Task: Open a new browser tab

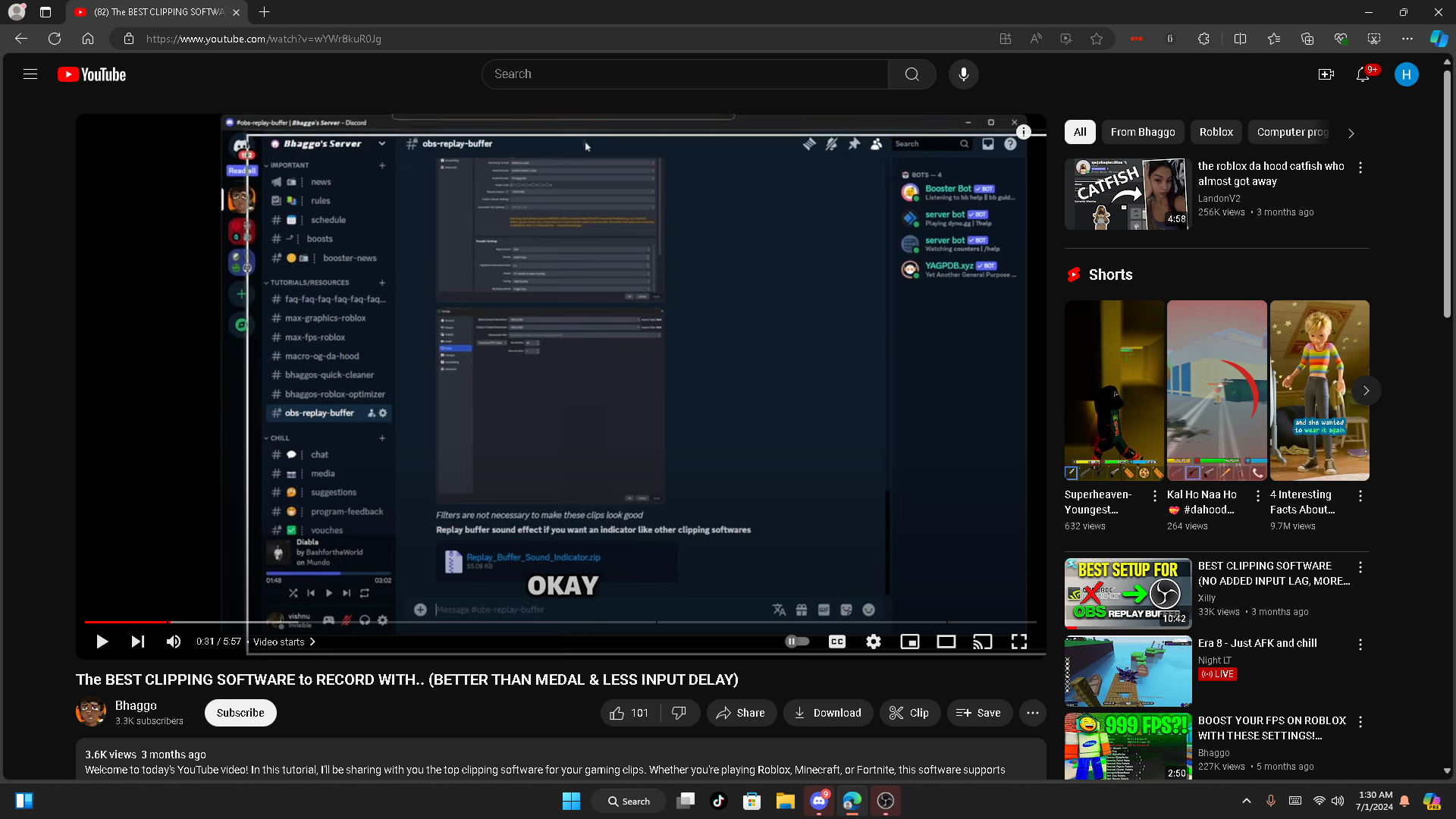Action: point(264,12)
